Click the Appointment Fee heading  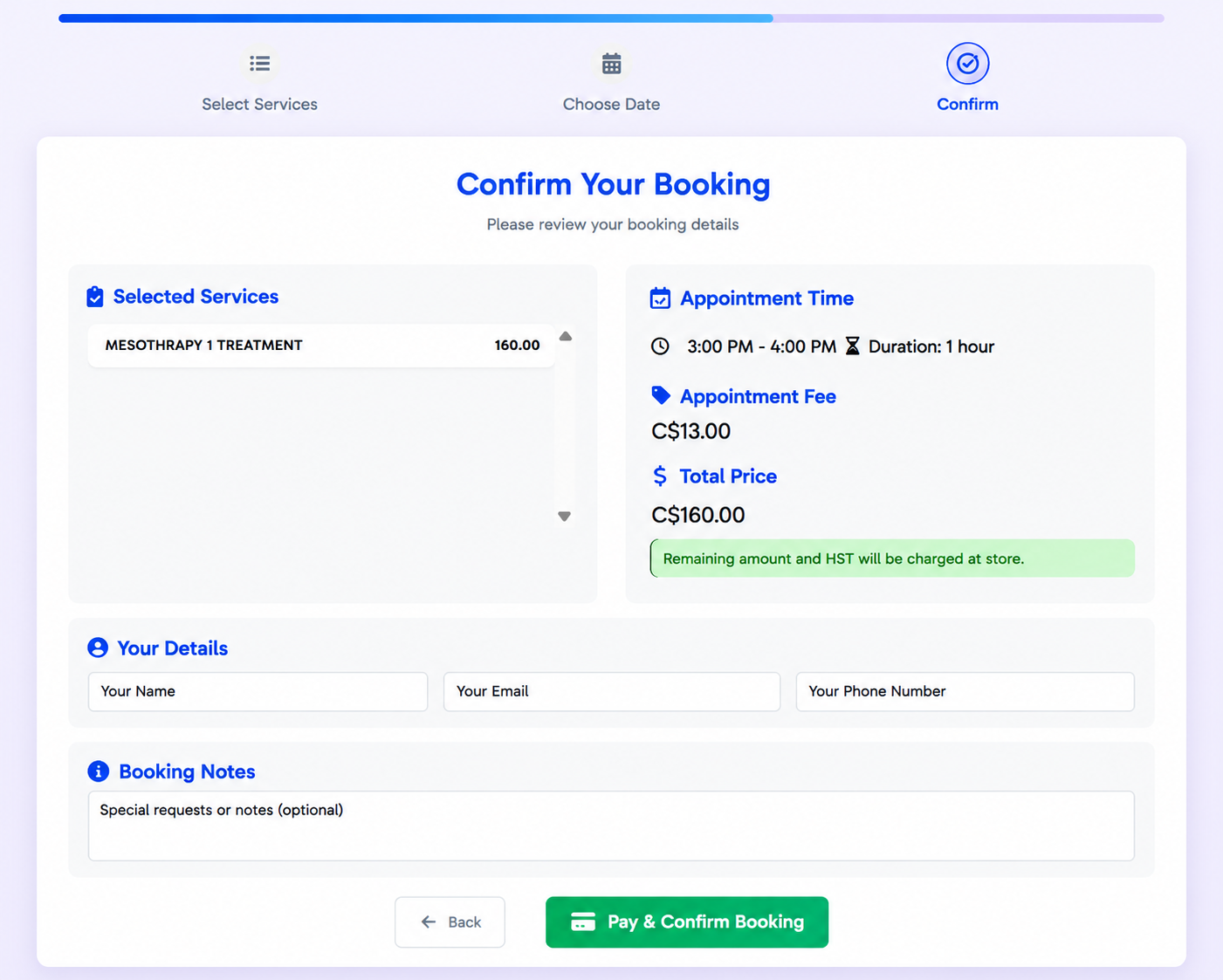[758, 396]
